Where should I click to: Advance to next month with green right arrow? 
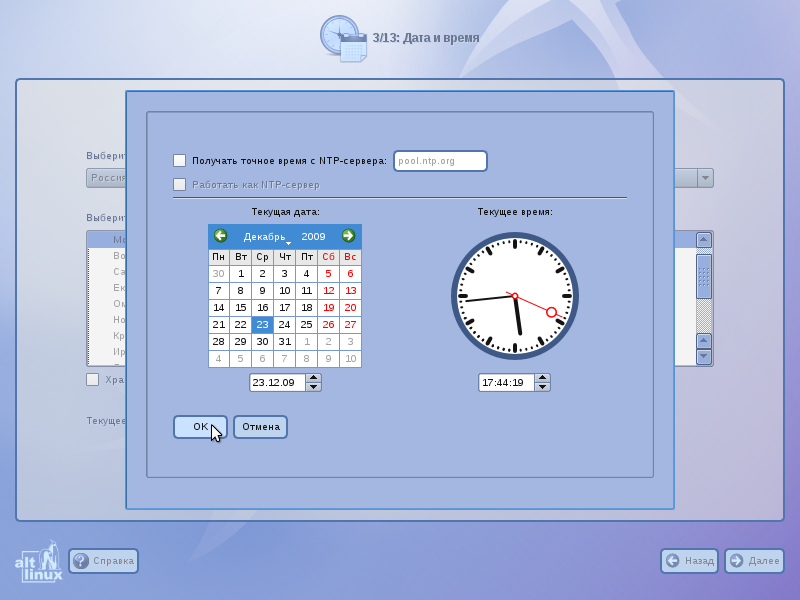click(348, 236)
